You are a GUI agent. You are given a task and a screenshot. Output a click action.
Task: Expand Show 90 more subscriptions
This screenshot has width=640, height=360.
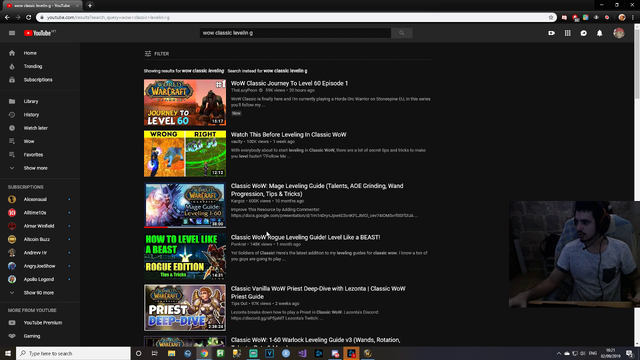point(40,293)
